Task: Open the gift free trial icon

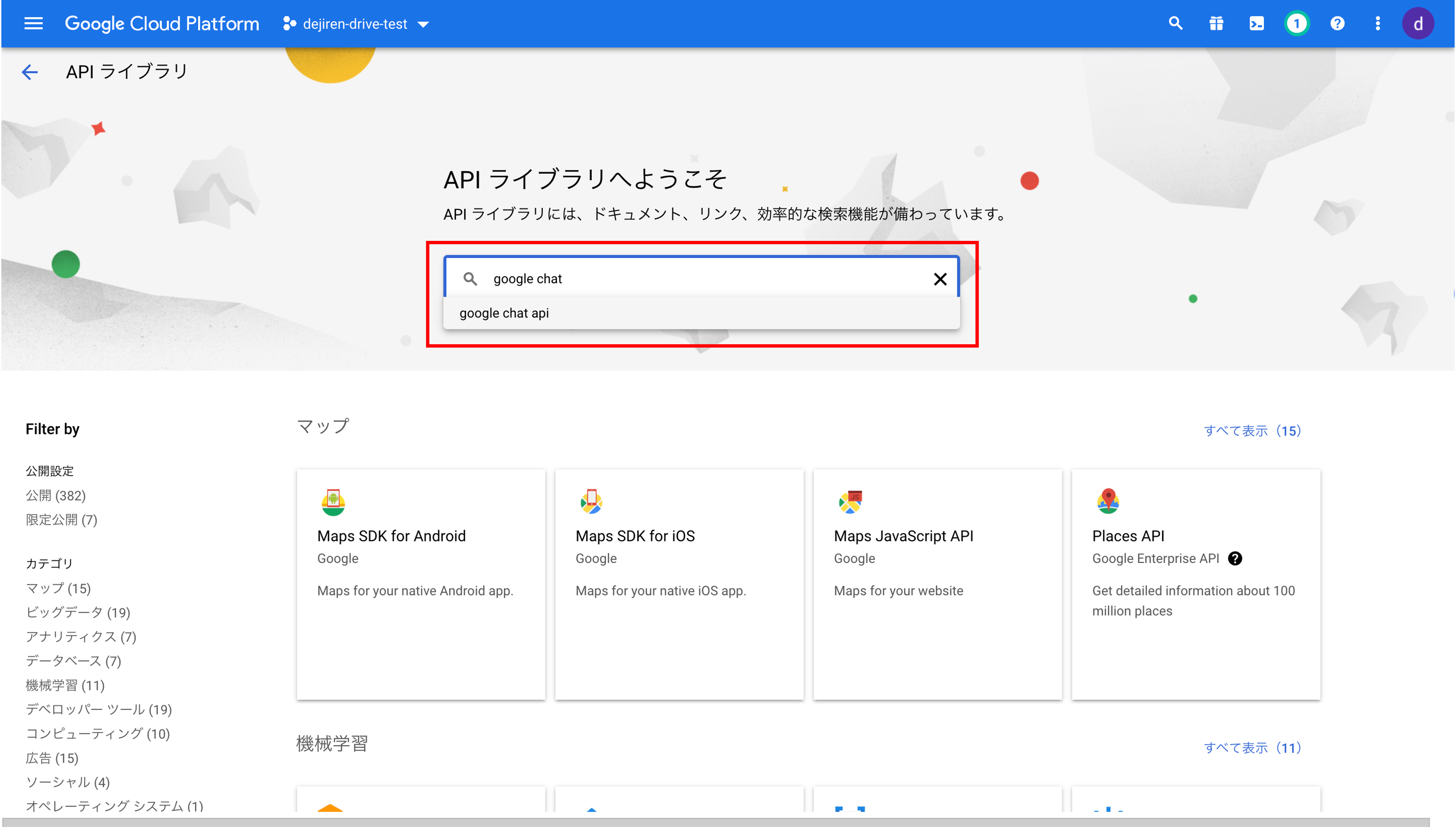Action: [1216, 23]
